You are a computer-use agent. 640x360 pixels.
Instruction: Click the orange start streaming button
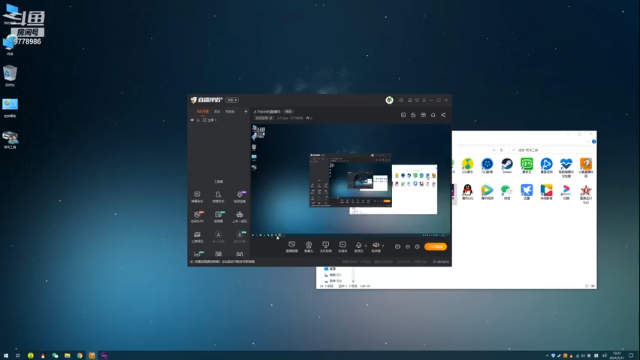coord(436,247)
